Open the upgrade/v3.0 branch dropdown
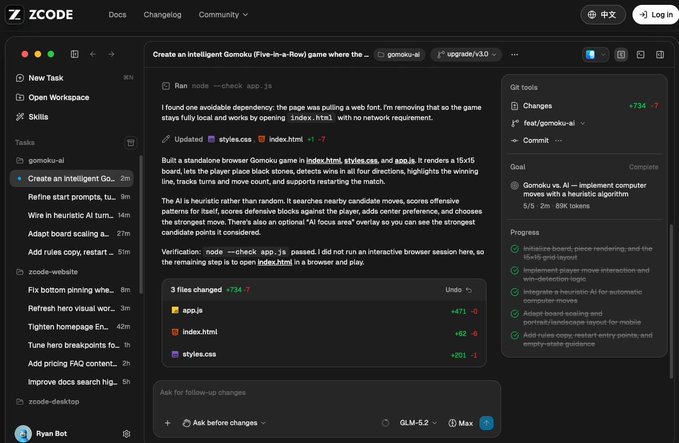 tap(466, 55)
